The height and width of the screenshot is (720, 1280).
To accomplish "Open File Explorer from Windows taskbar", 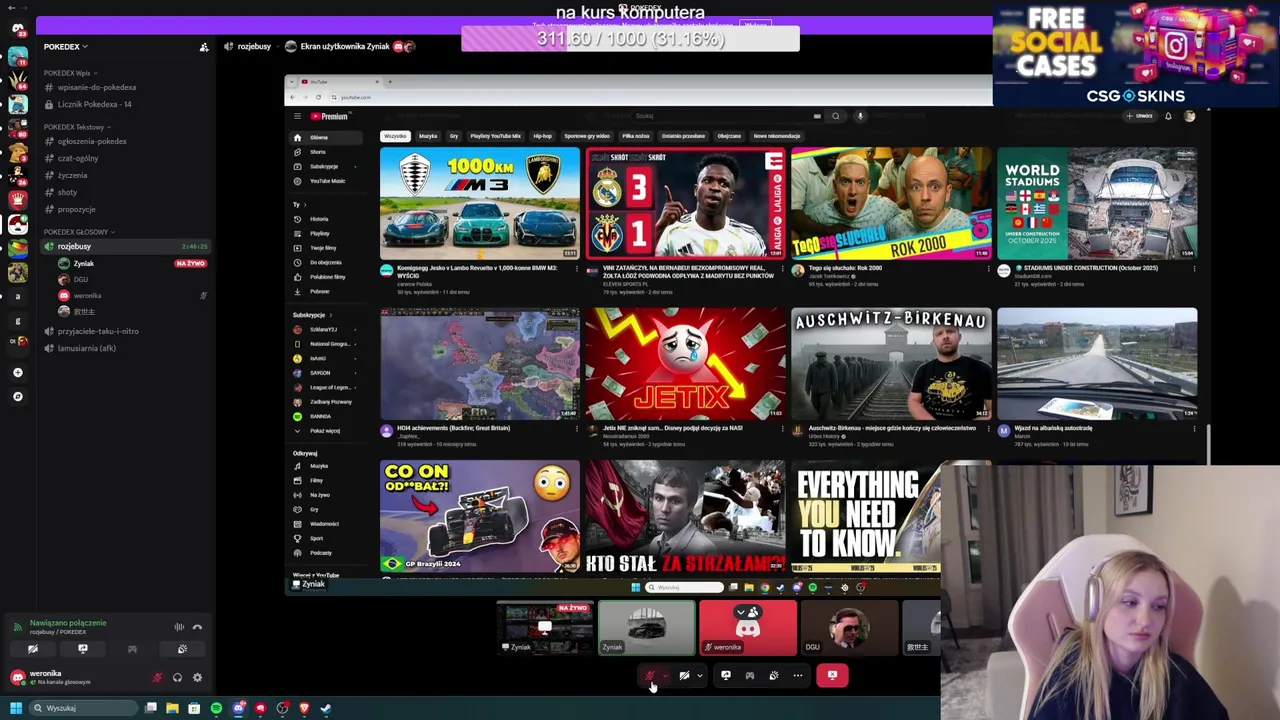I will (172, 708).
